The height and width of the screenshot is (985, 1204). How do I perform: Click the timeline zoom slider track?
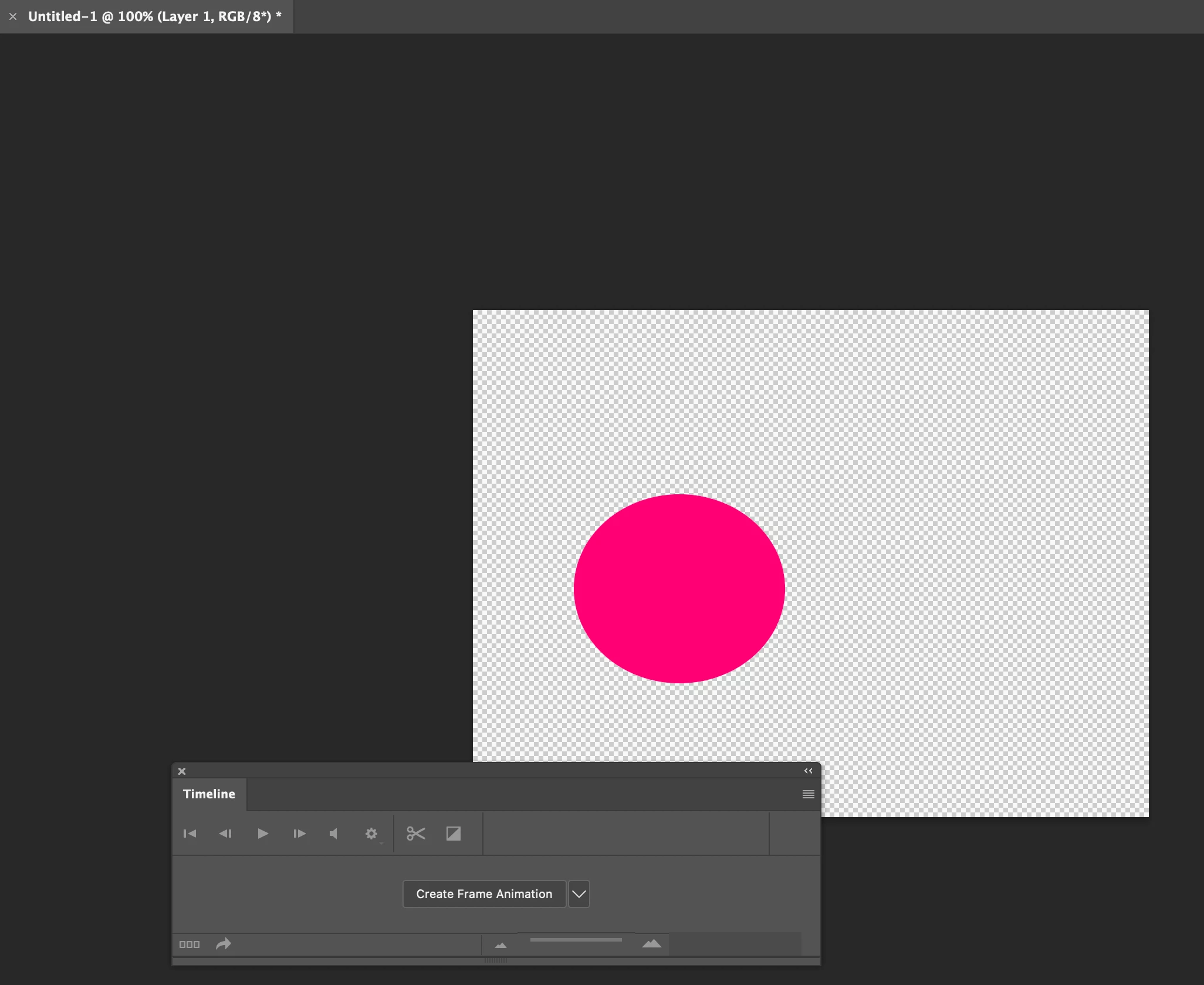pyautogui.click(x=576, y=940)
